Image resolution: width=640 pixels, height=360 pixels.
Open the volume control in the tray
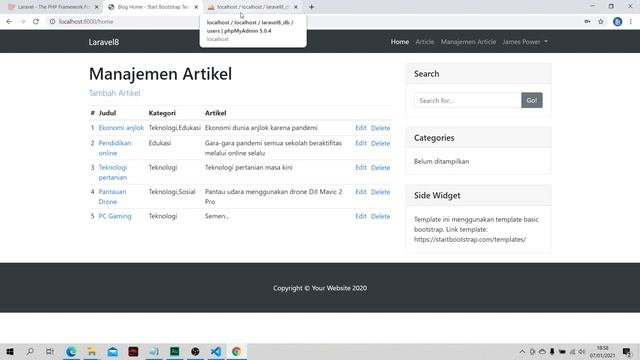(x=582, y=351)
